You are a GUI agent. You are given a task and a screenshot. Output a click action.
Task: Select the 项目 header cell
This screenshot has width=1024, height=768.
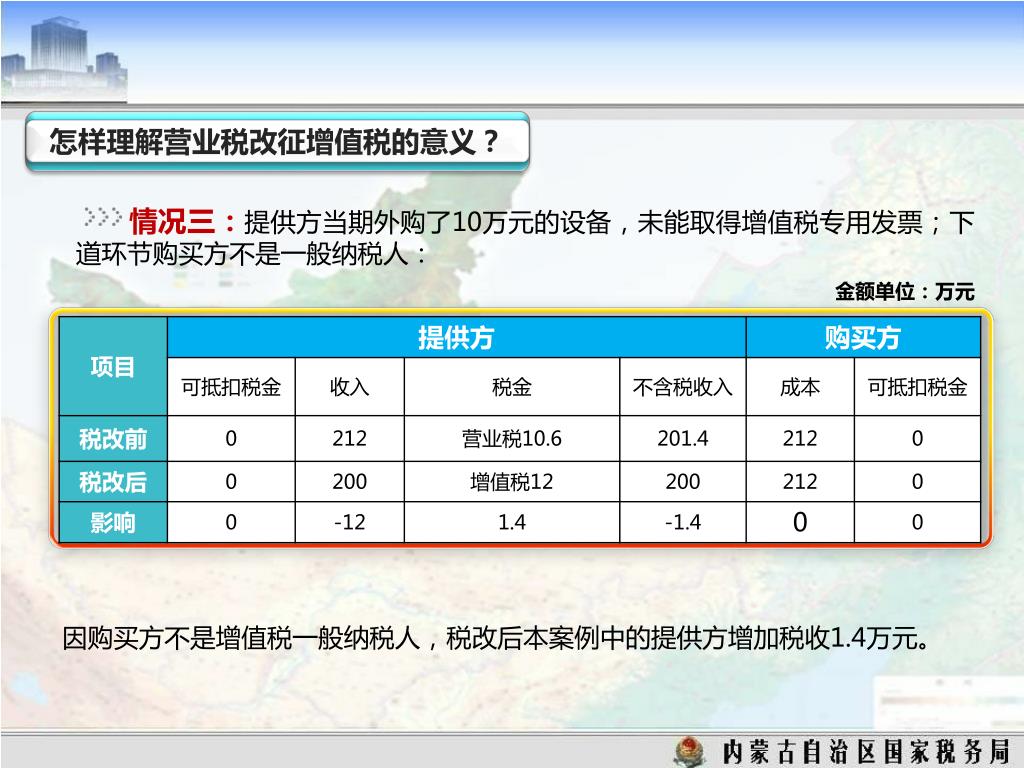coord(113,366)
